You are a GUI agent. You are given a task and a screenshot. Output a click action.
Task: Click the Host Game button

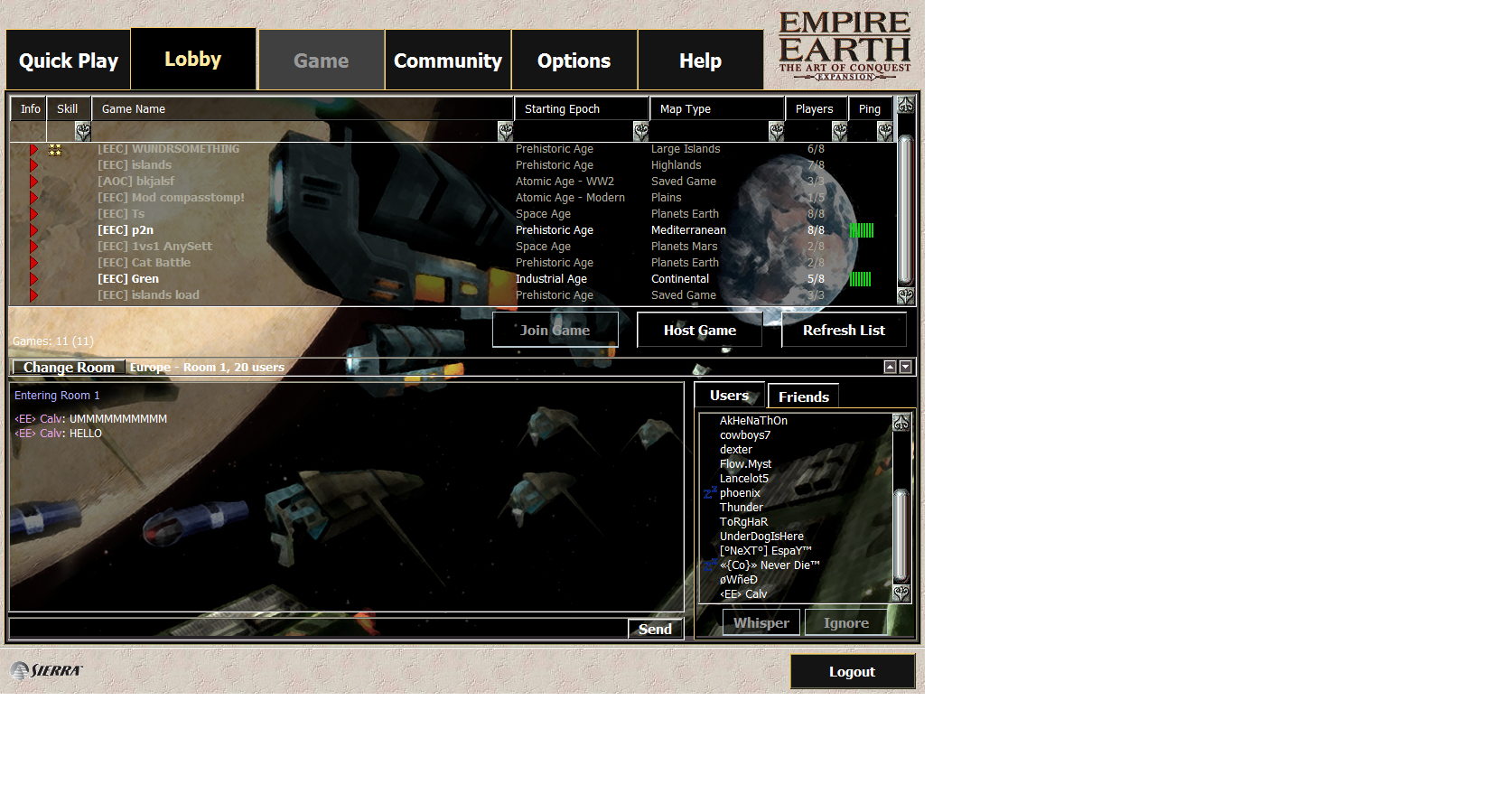point(699,331)
